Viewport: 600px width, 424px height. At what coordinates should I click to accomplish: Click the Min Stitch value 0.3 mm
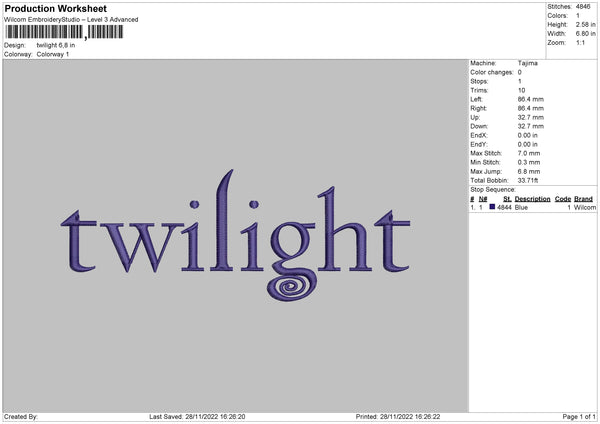529,163
